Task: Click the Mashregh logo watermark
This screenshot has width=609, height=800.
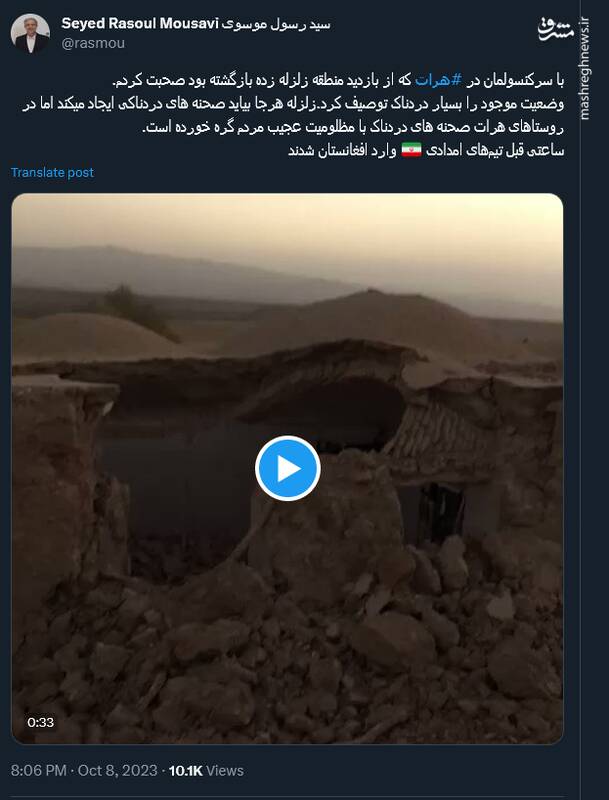Action: coord(555,29)
